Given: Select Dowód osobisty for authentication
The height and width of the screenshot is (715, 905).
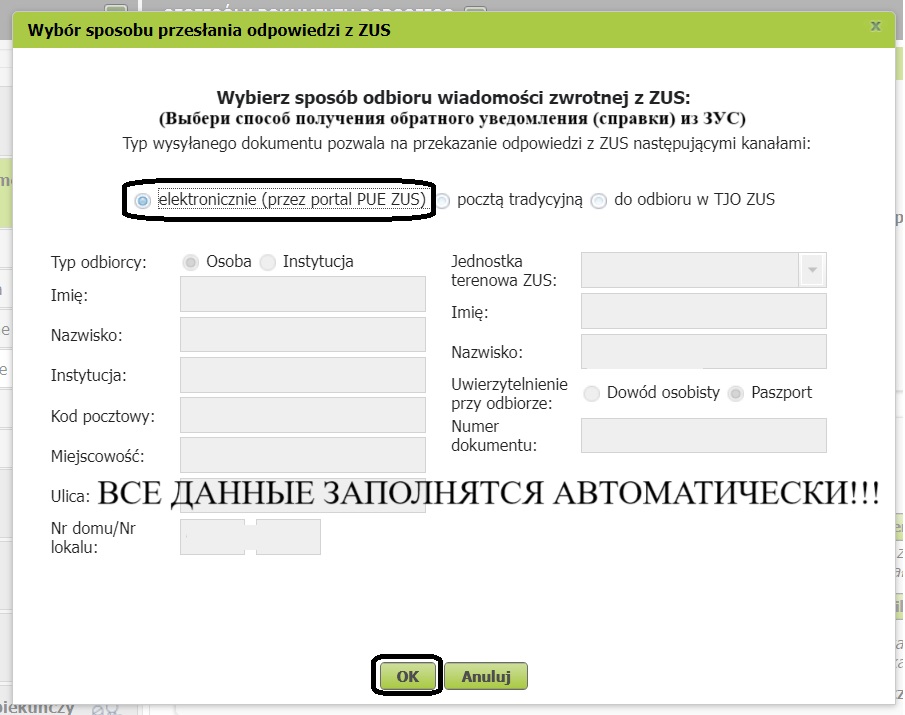Looking at the screenshot, I should (x=592, y=393).
